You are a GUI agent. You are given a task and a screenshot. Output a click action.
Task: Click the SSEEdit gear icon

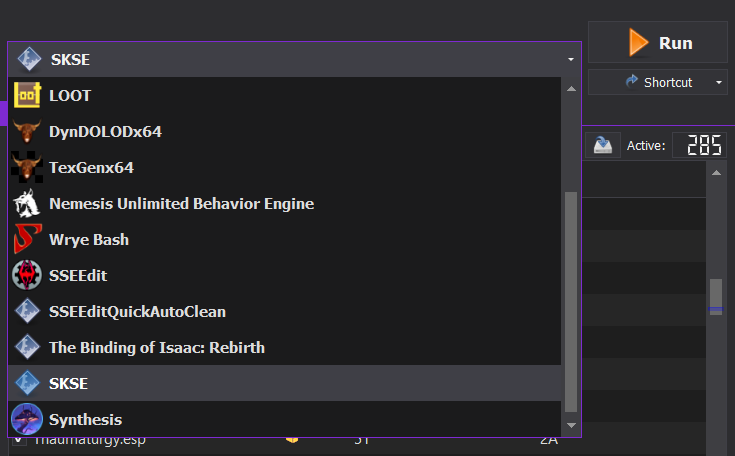pyautogui.click(x=27, y=275)
